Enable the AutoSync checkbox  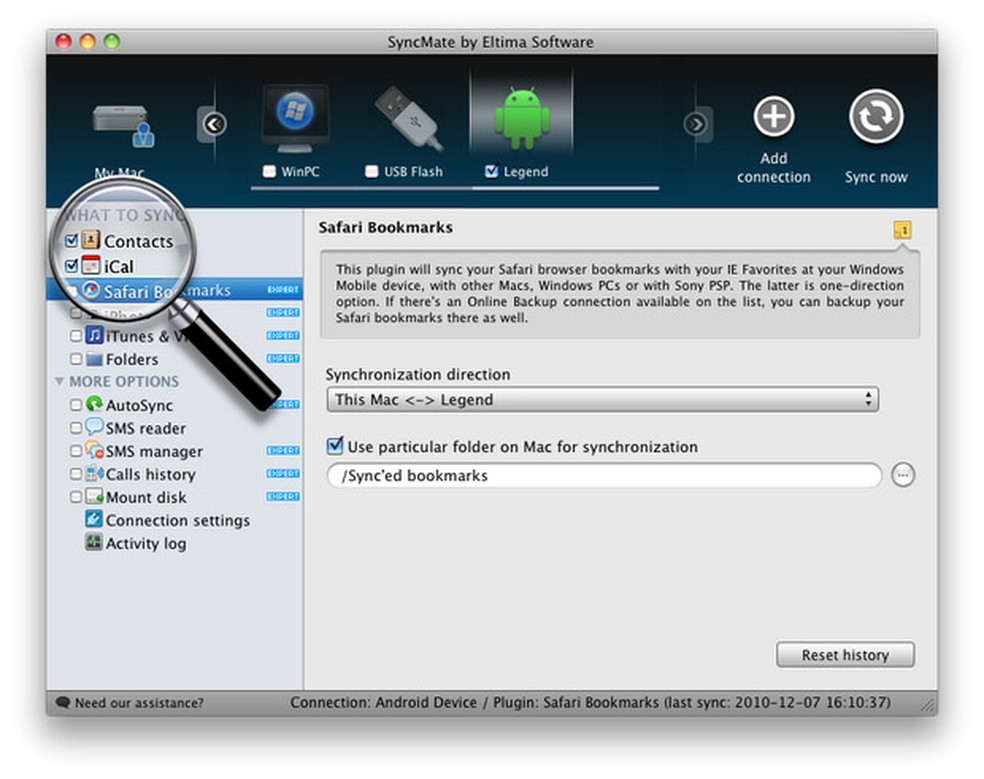point(76,405)
